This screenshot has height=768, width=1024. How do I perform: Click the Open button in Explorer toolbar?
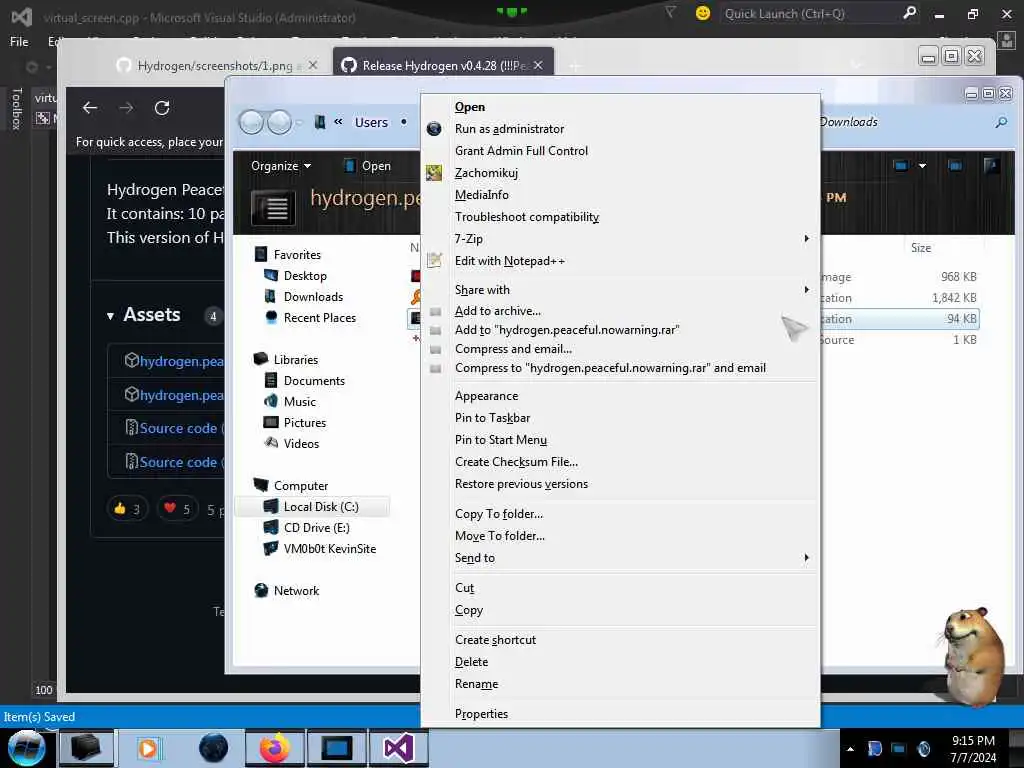pyautogui.click(x=368, y=166)
